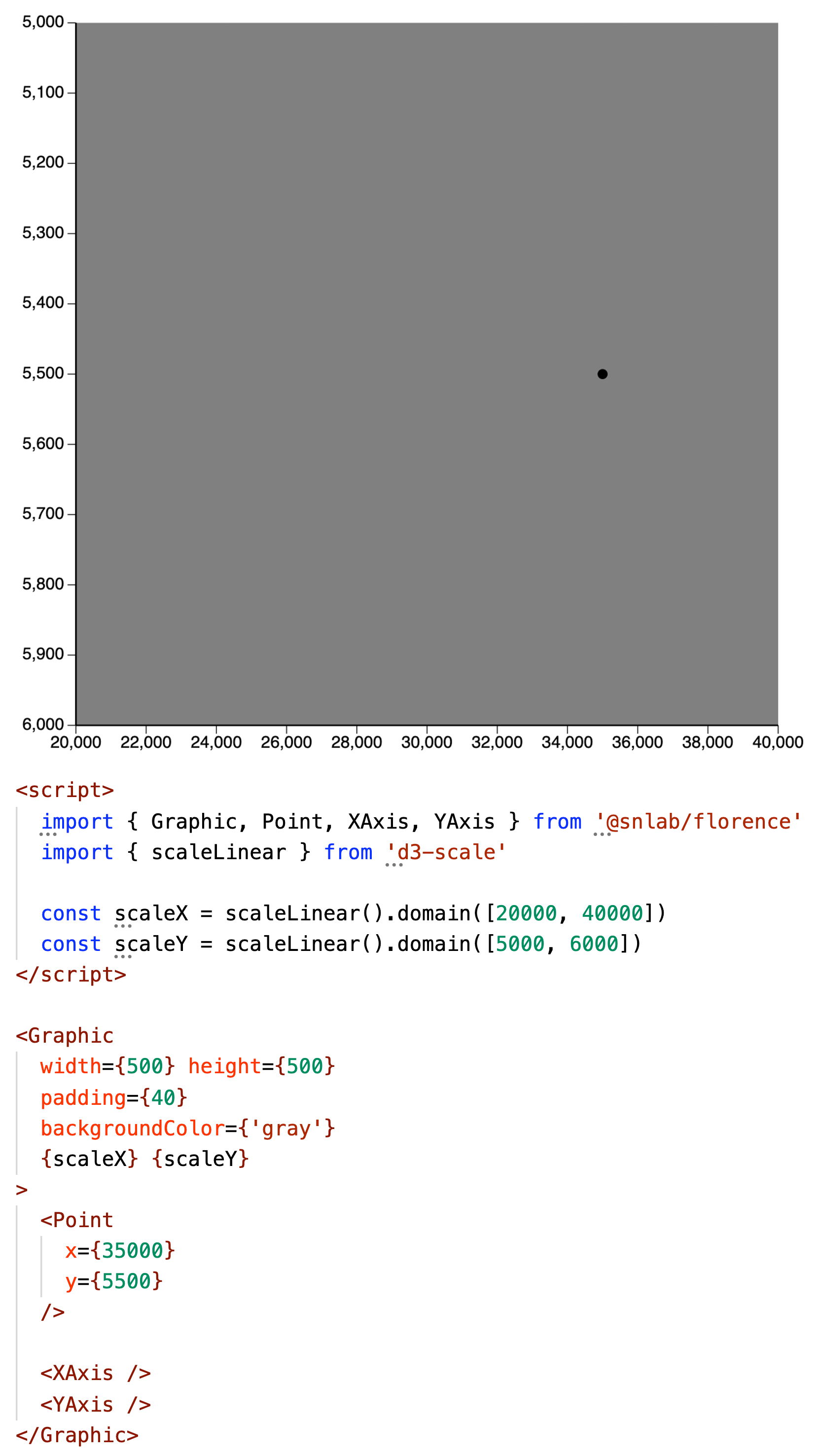Select the 5,200 y-axis tick label
The image size is (820, 1456).
click(43, 162)
